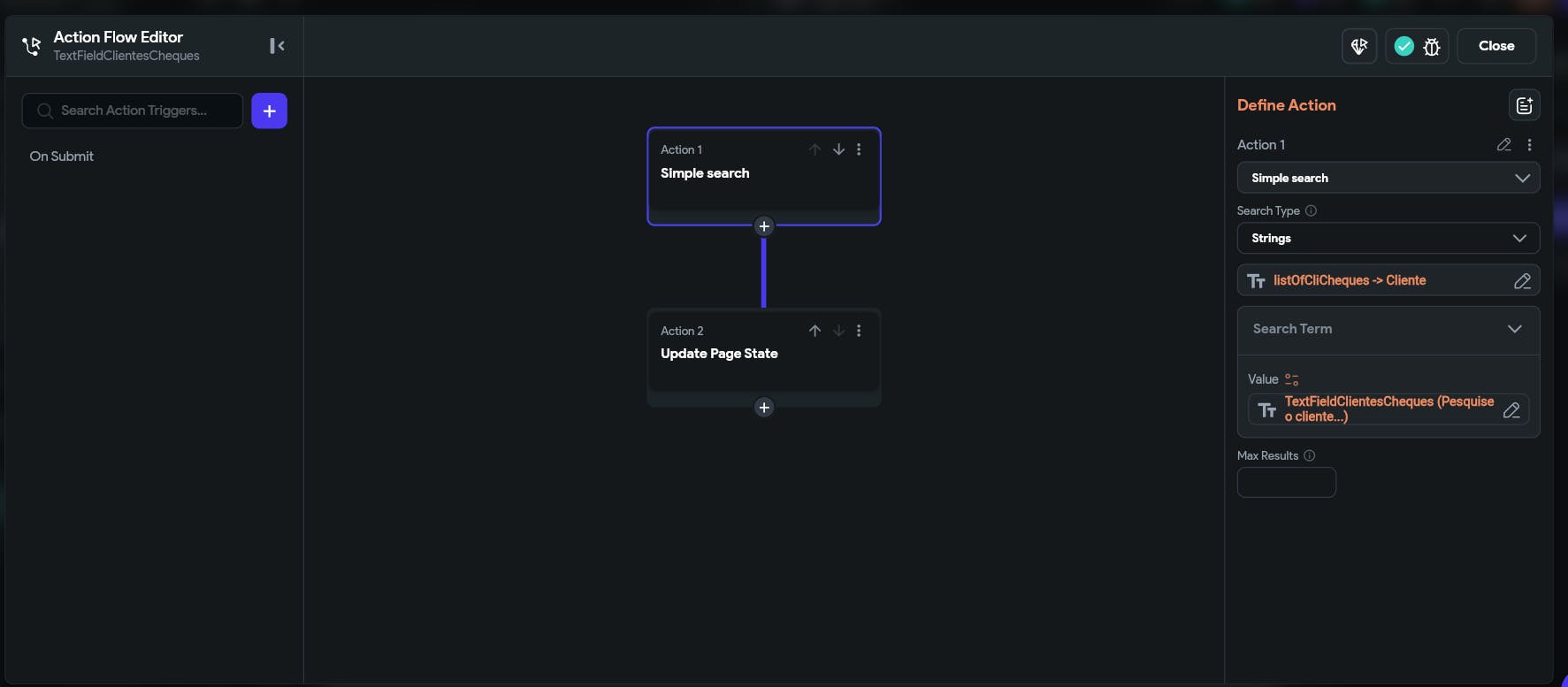Open Action 2 card three-dot menu
This screenshot has height=687, width=1568.
point(859,331)
